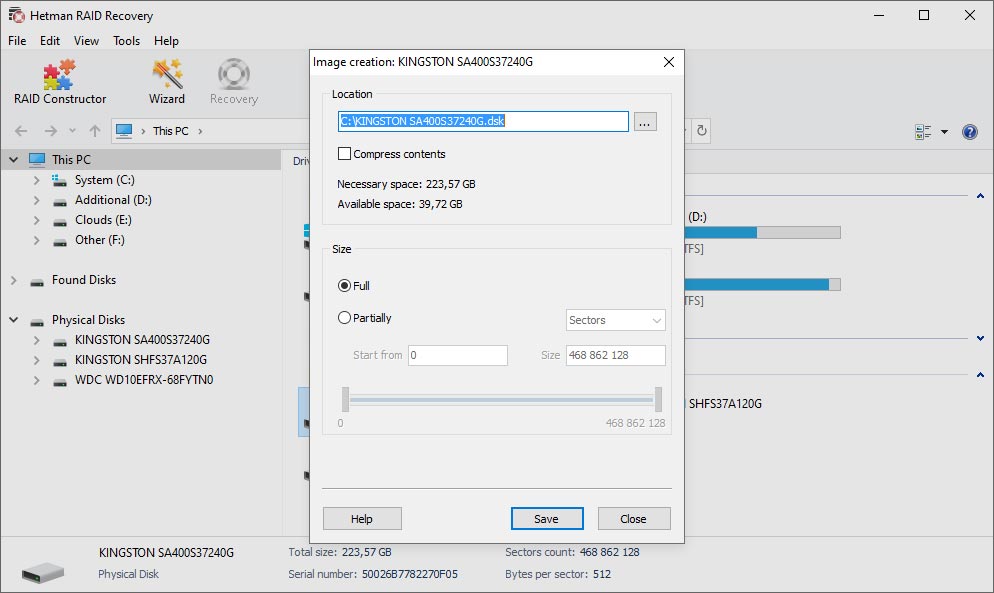
Task: Click the System (C:) drive icon
Action: 60,181
